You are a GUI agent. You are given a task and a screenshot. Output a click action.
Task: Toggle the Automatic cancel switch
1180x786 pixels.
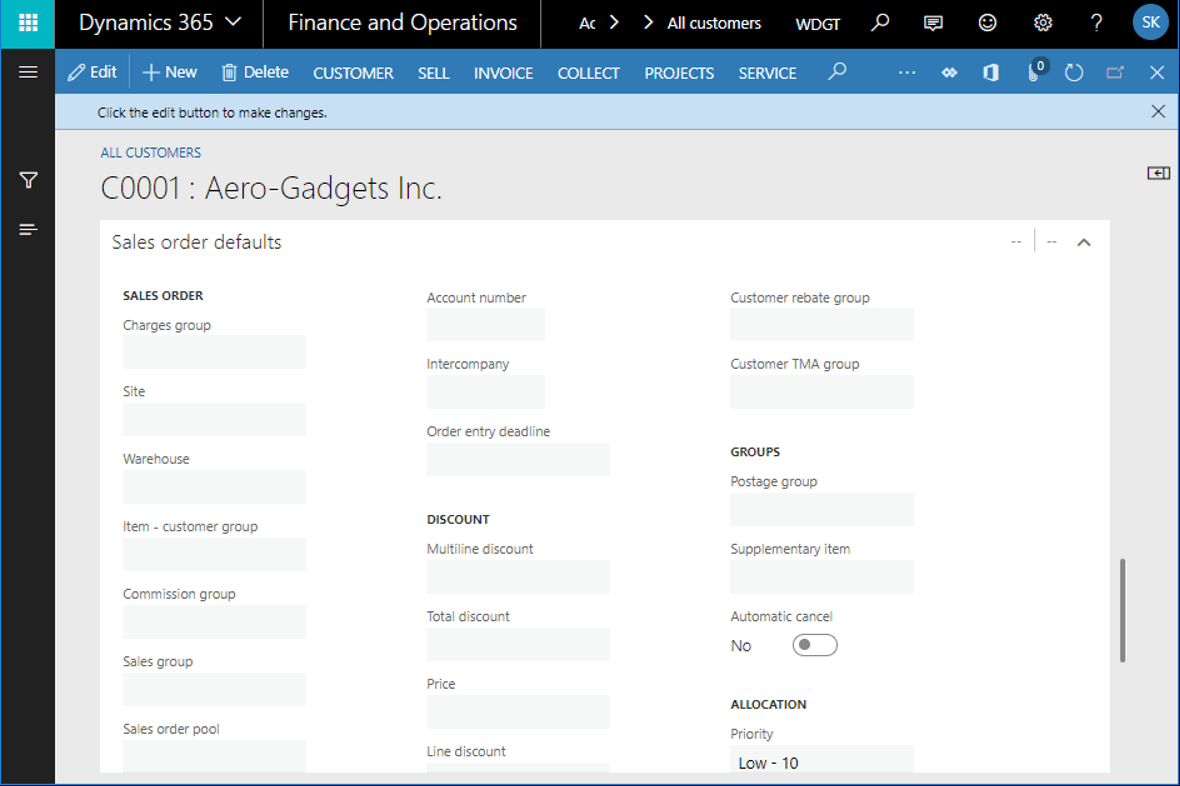(x=814, y=645)
